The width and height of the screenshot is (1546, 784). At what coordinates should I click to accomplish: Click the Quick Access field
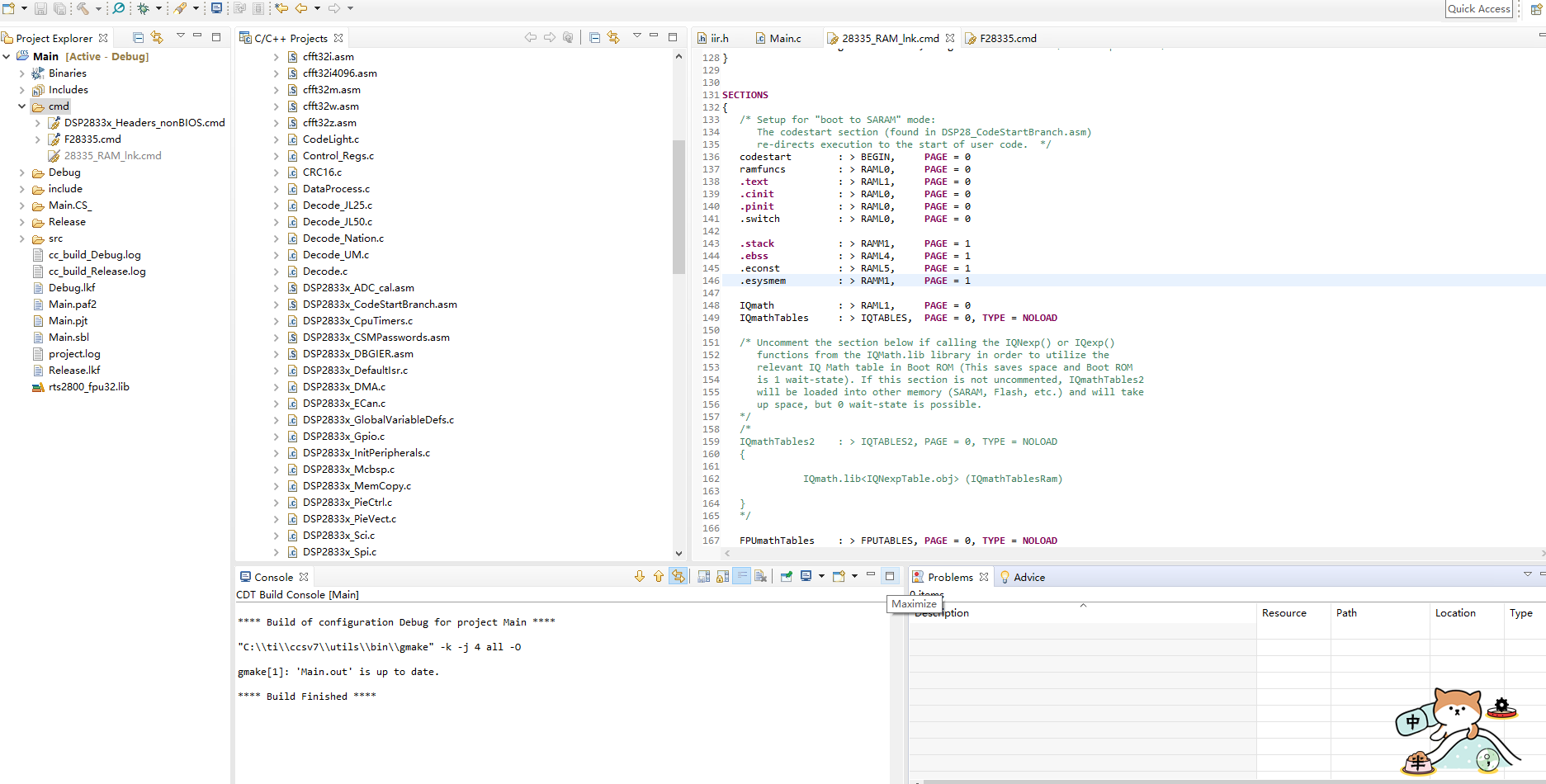click(x=1478, y=9)
